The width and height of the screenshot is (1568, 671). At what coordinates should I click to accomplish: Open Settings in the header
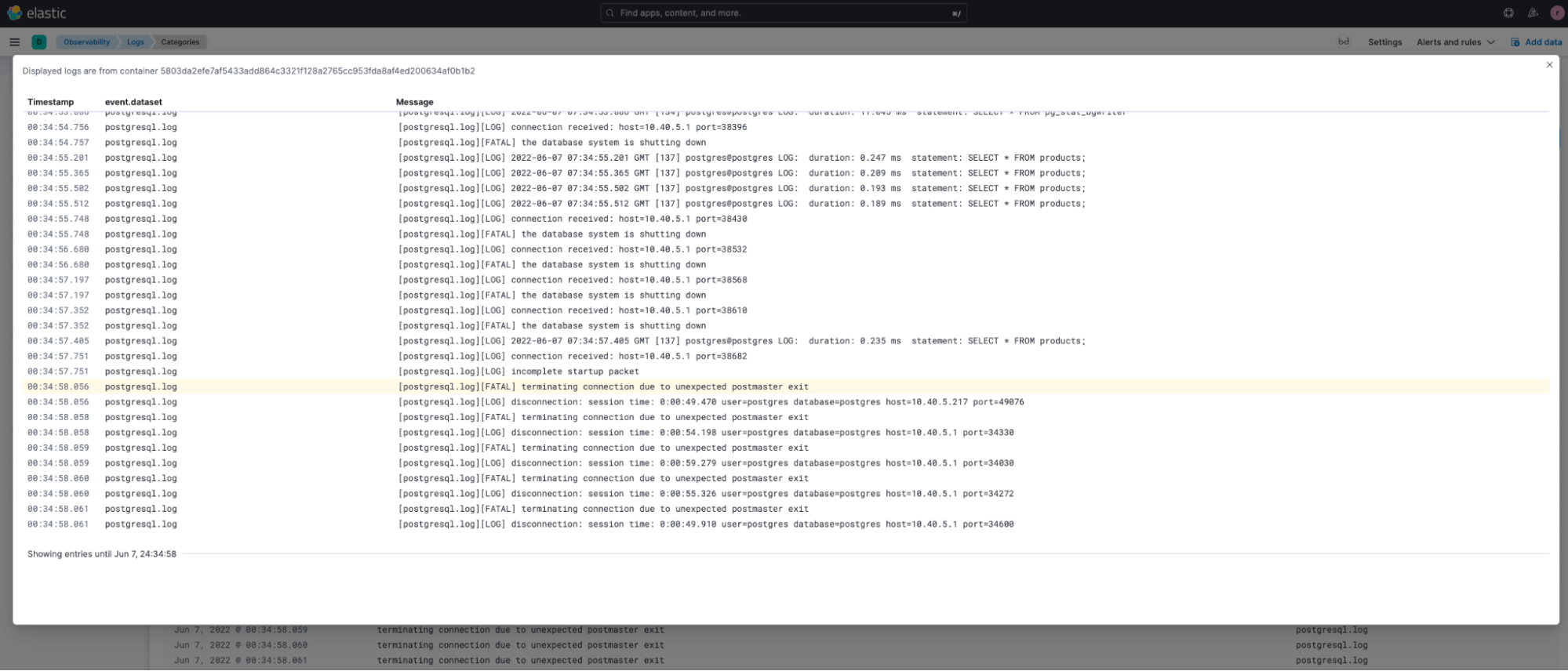click(1384, 42)
